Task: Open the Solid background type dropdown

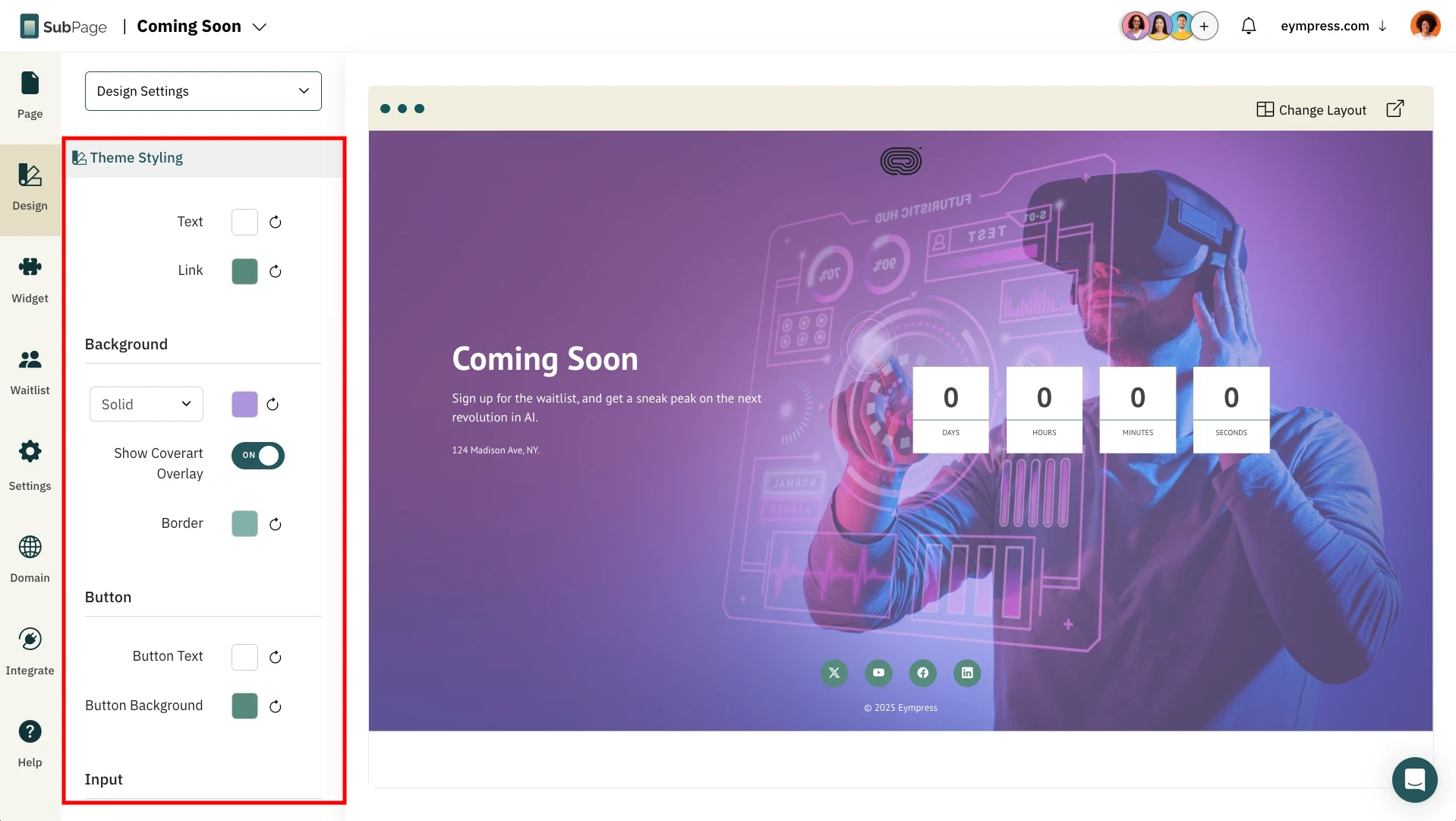Action: (147, 404)
